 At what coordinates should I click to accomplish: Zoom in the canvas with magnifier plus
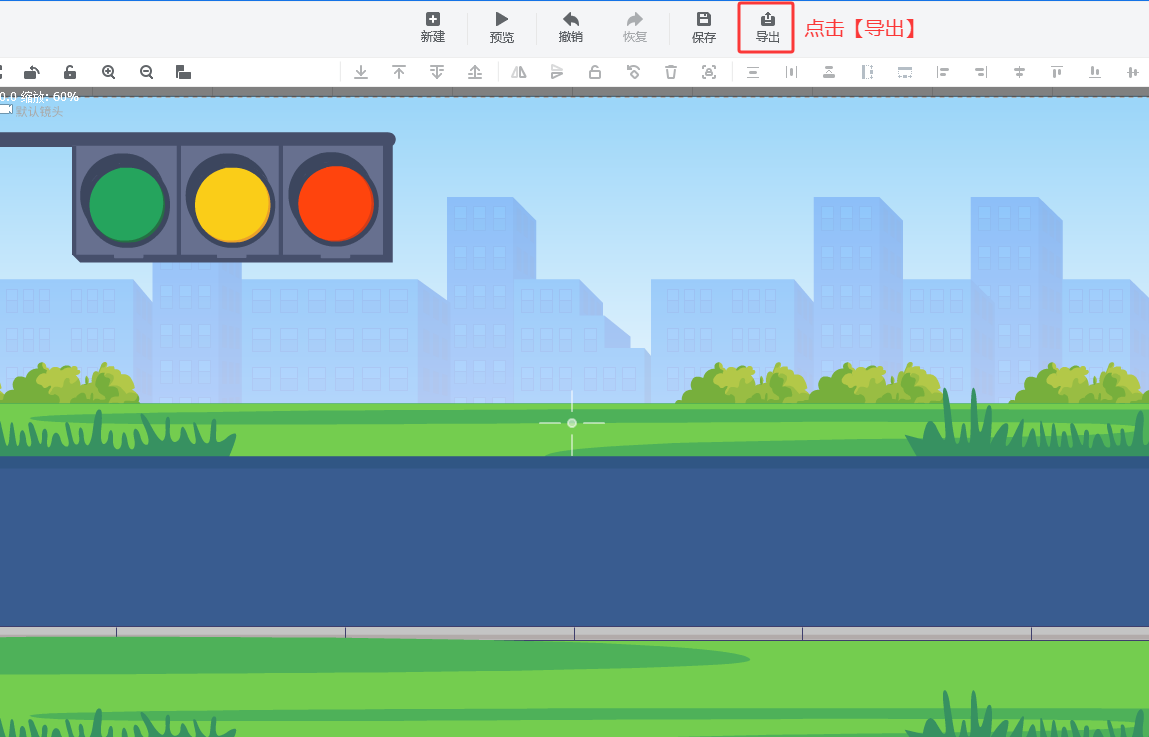[108, 72]
